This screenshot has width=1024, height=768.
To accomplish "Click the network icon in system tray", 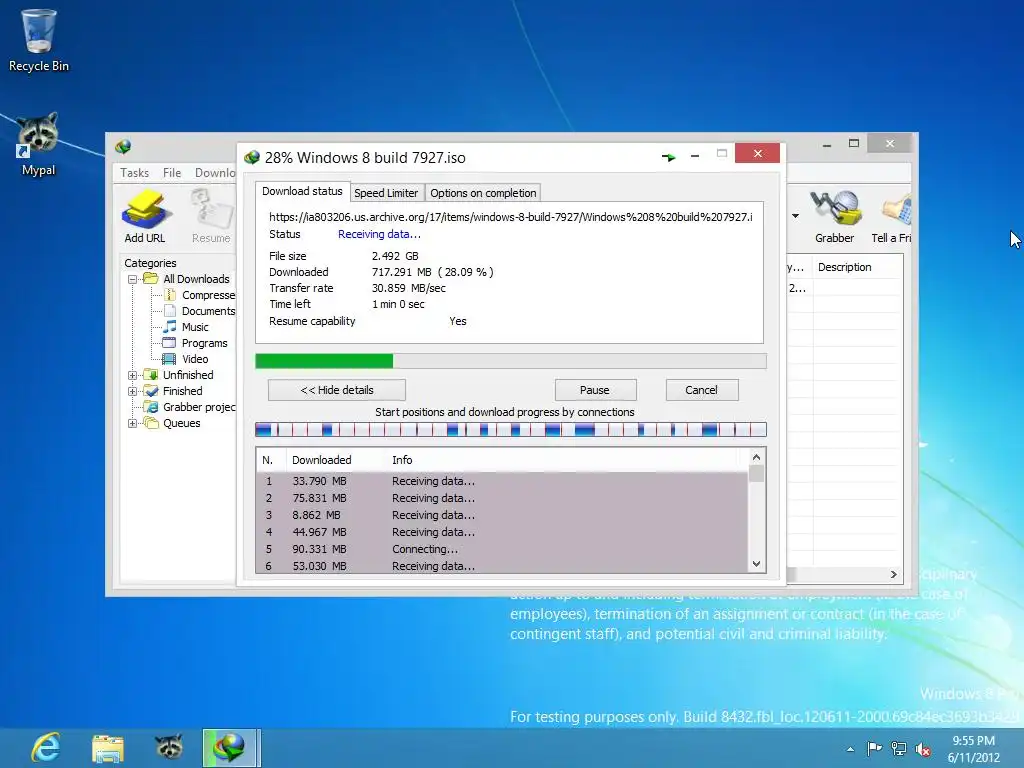I will (x=899, y=749).
